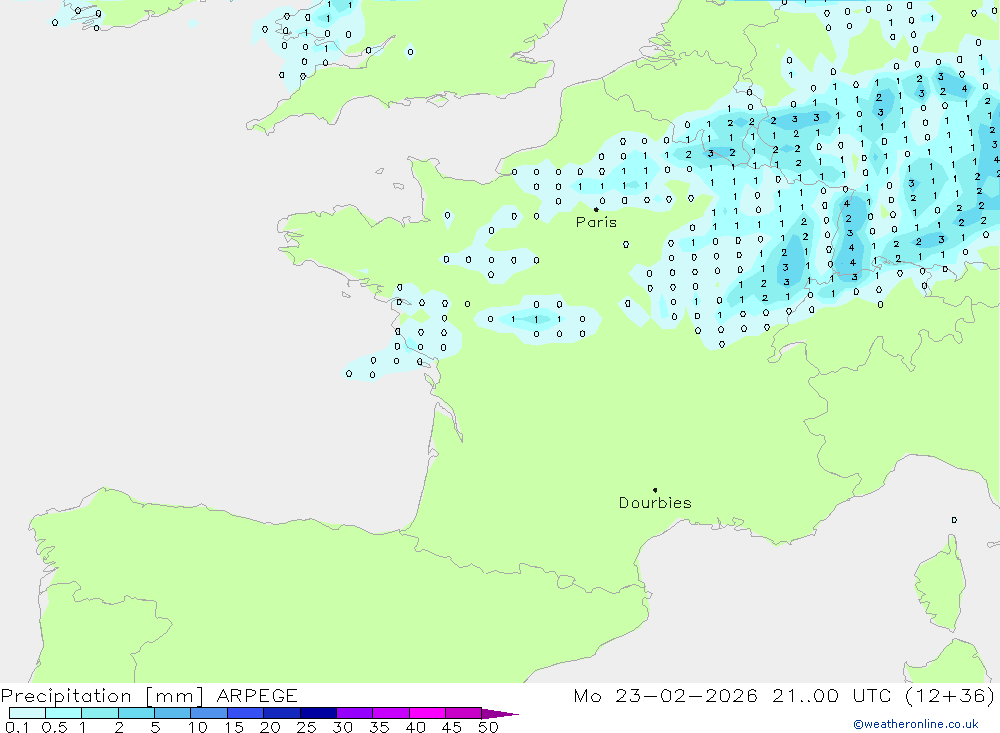Select the 0.1 mm lightest cyan legend swatch

pyautogui.click(x=27, y=713)
